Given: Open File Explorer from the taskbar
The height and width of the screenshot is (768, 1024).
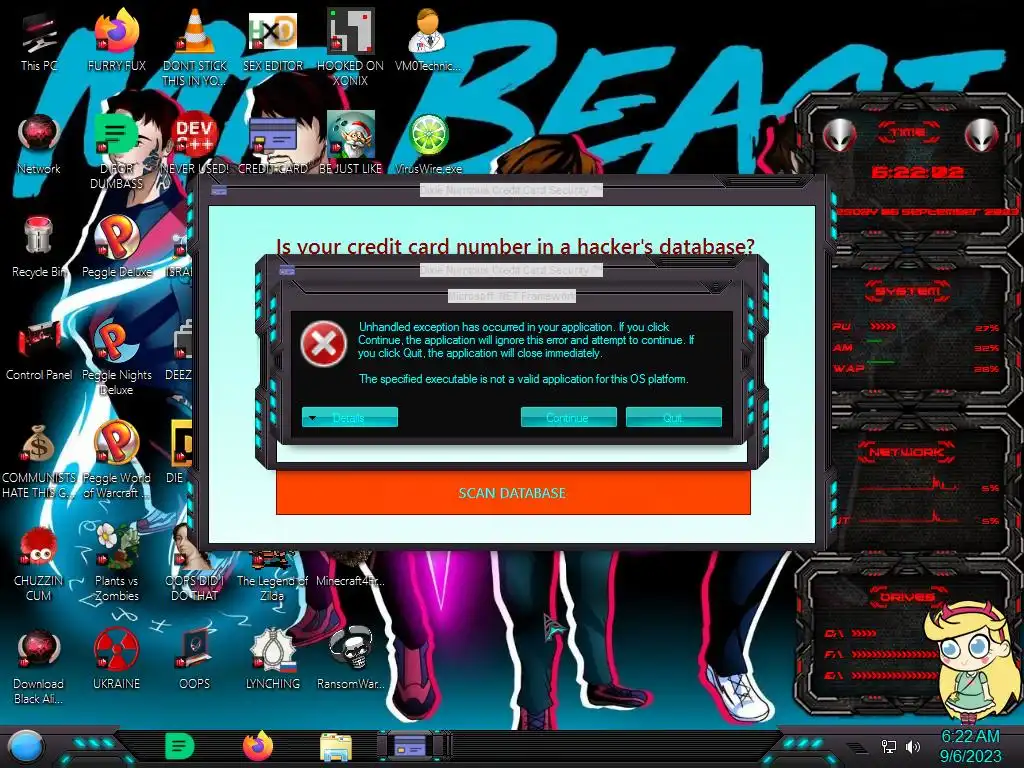Looking at the screenshot, I should point(336,747).
